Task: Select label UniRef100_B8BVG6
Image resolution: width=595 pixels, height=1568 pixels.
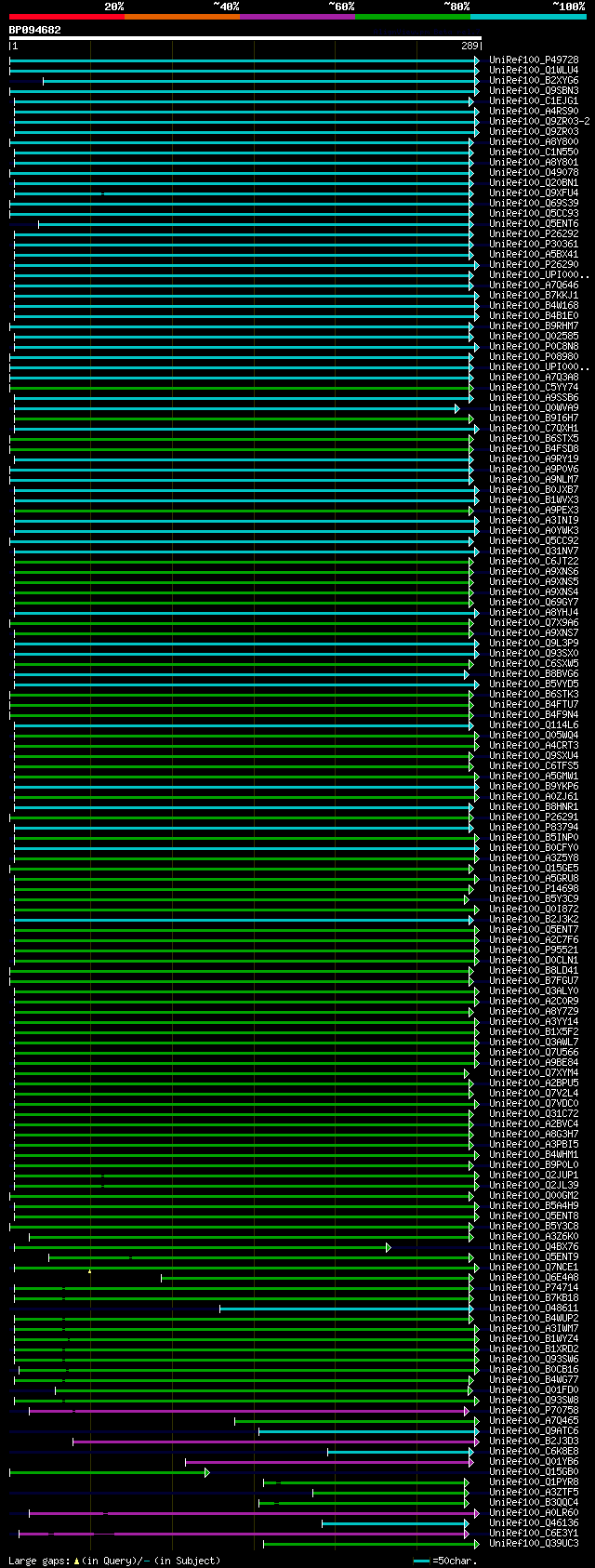Action: coord(534,673)
